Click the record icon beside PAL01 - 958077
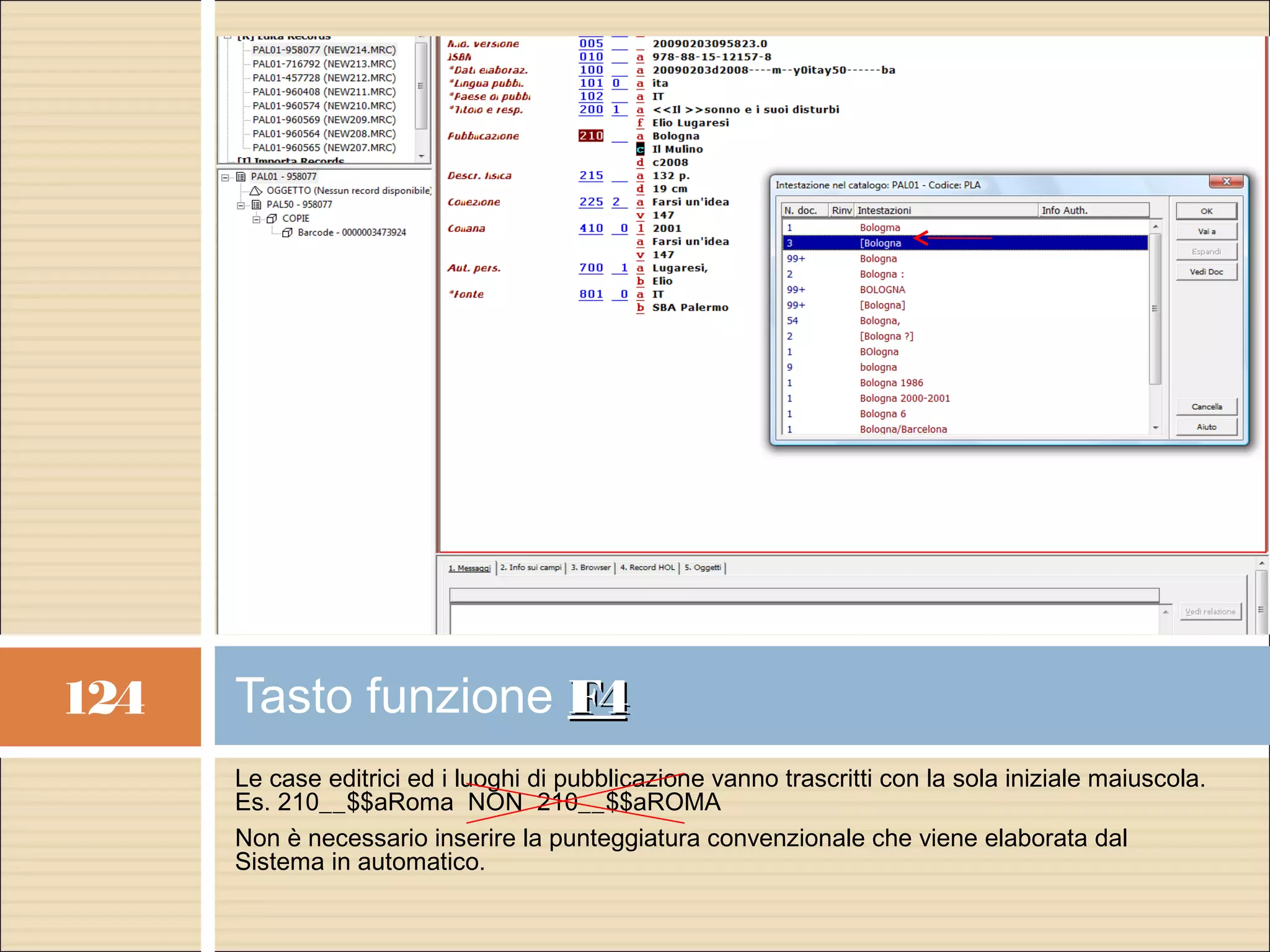The image size is (1270, 952). coord(241,177)
